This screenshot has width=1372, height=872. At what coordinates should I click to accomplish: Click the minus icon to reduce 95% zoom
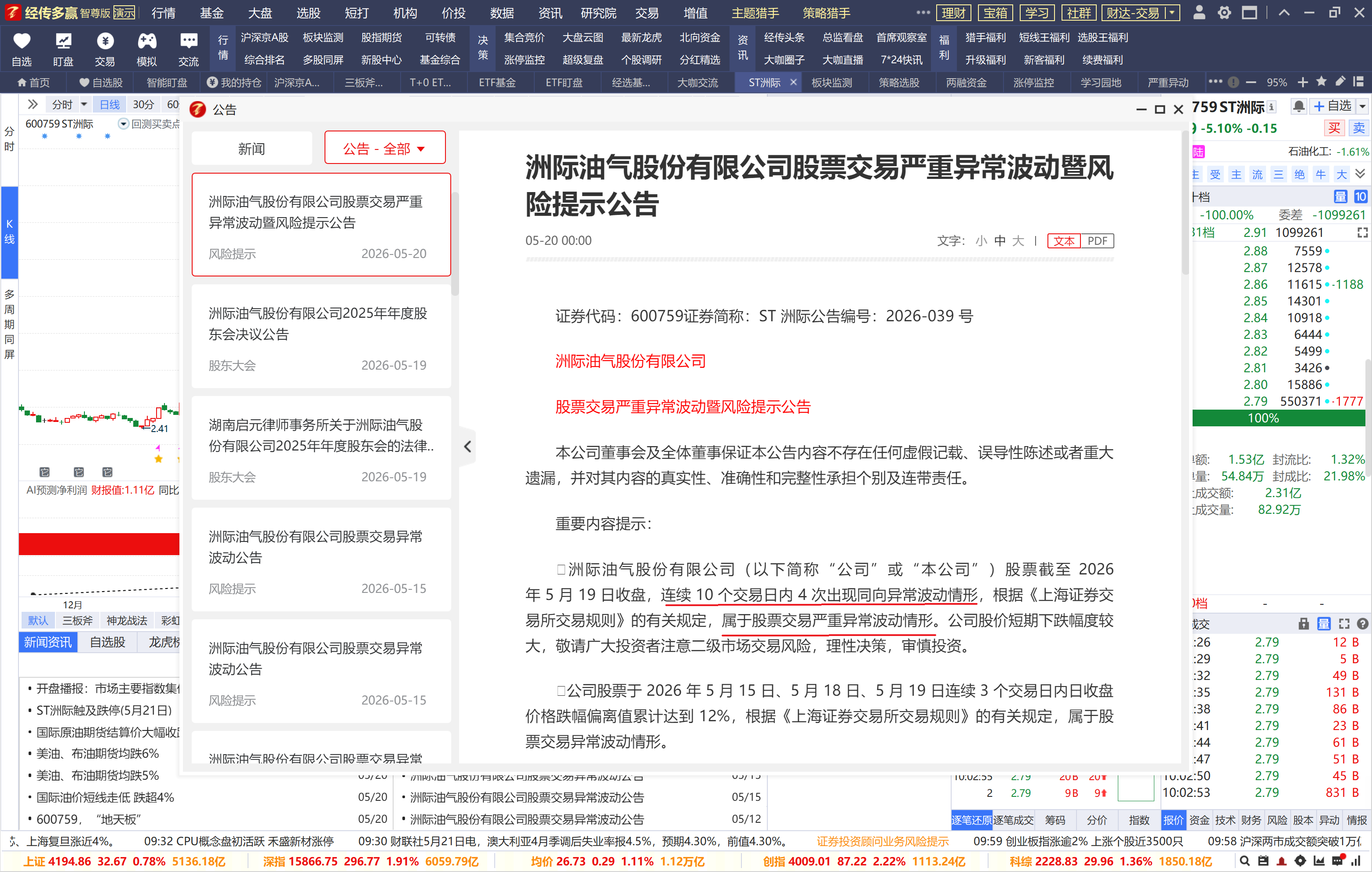click(1251, 83)
